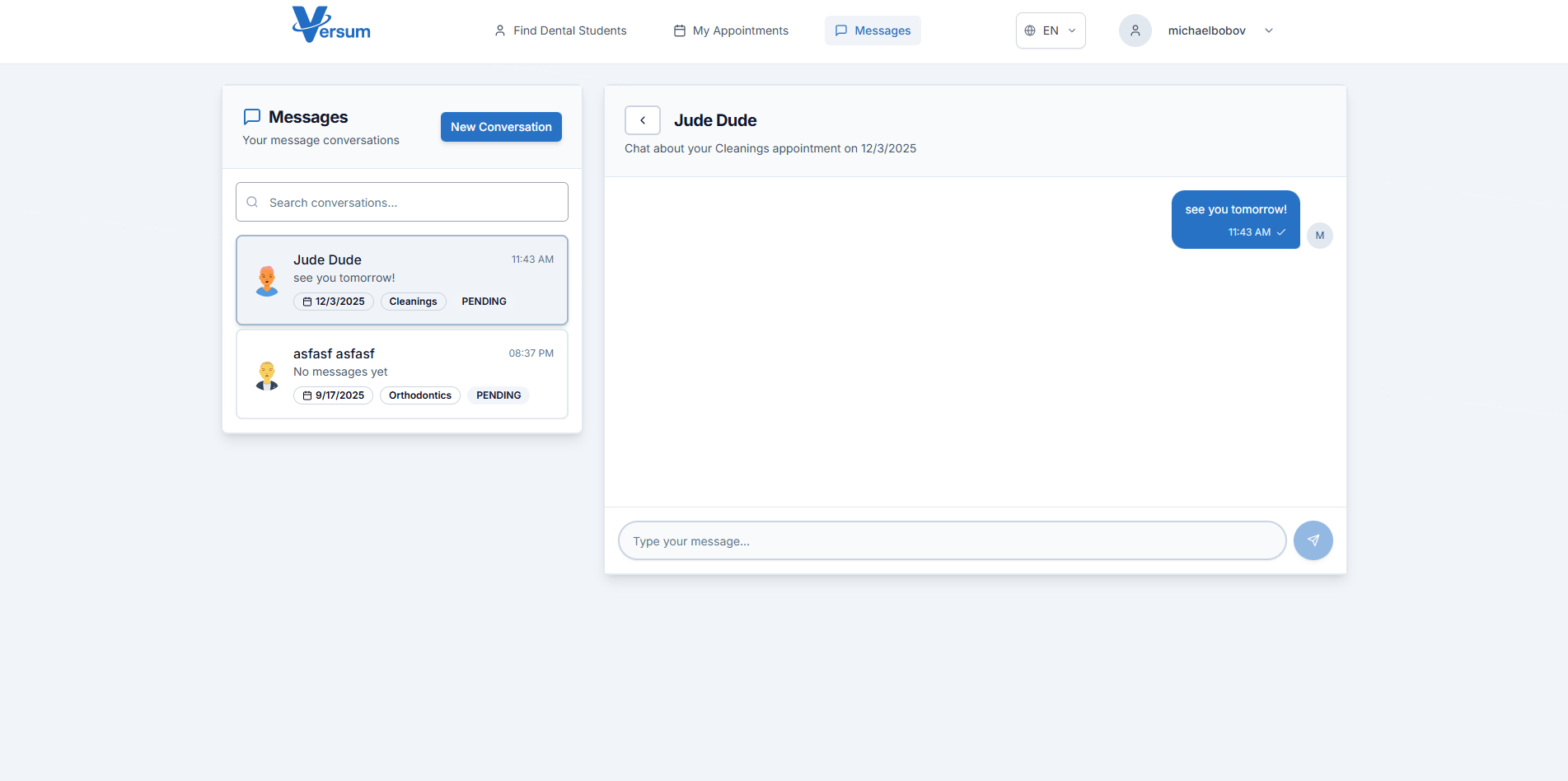Screen dimensions: 1568x781
Task: Click the Cleanings badge
Action: (x=414, y=302)
